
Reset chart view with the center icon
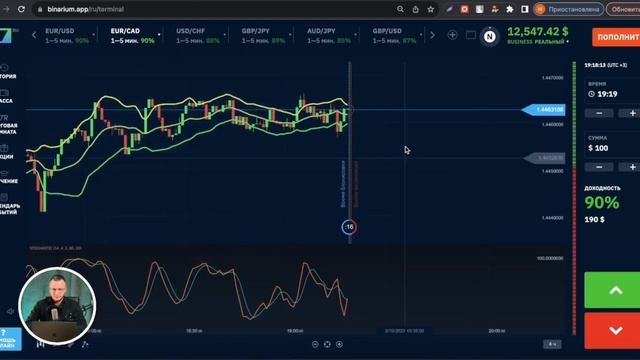coord(327,344)
